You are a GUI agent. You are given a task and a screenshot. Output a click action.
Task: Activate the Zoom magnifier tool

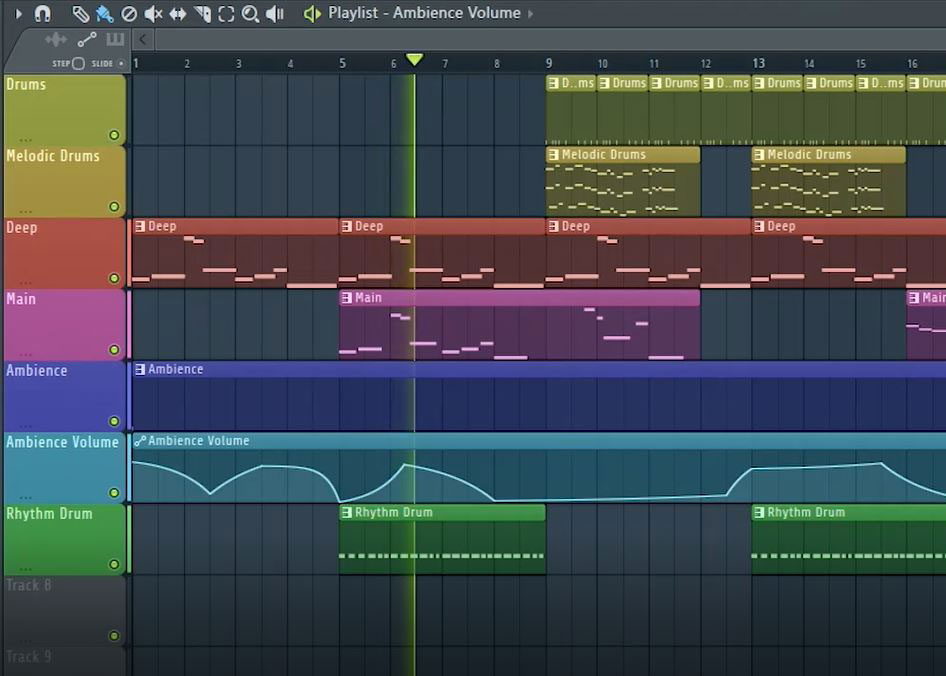point(250,14)
